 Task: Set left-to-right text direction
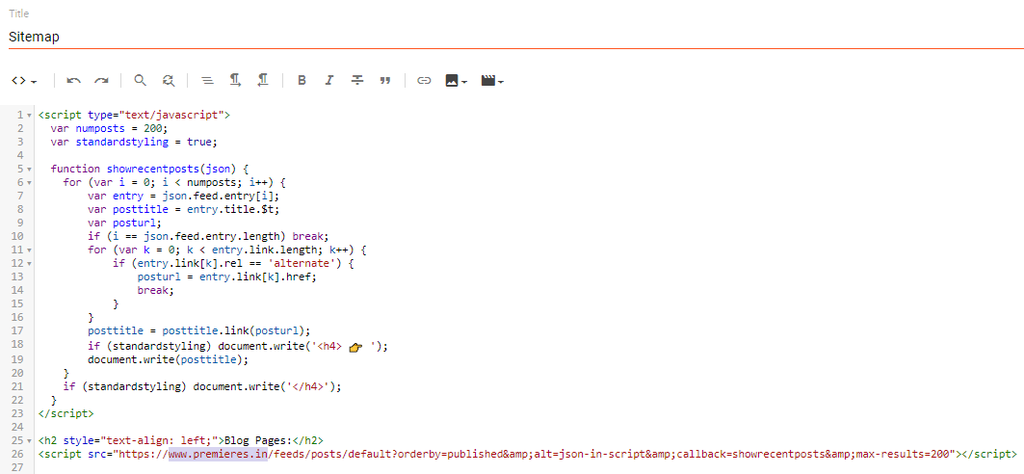pos(235,80)
